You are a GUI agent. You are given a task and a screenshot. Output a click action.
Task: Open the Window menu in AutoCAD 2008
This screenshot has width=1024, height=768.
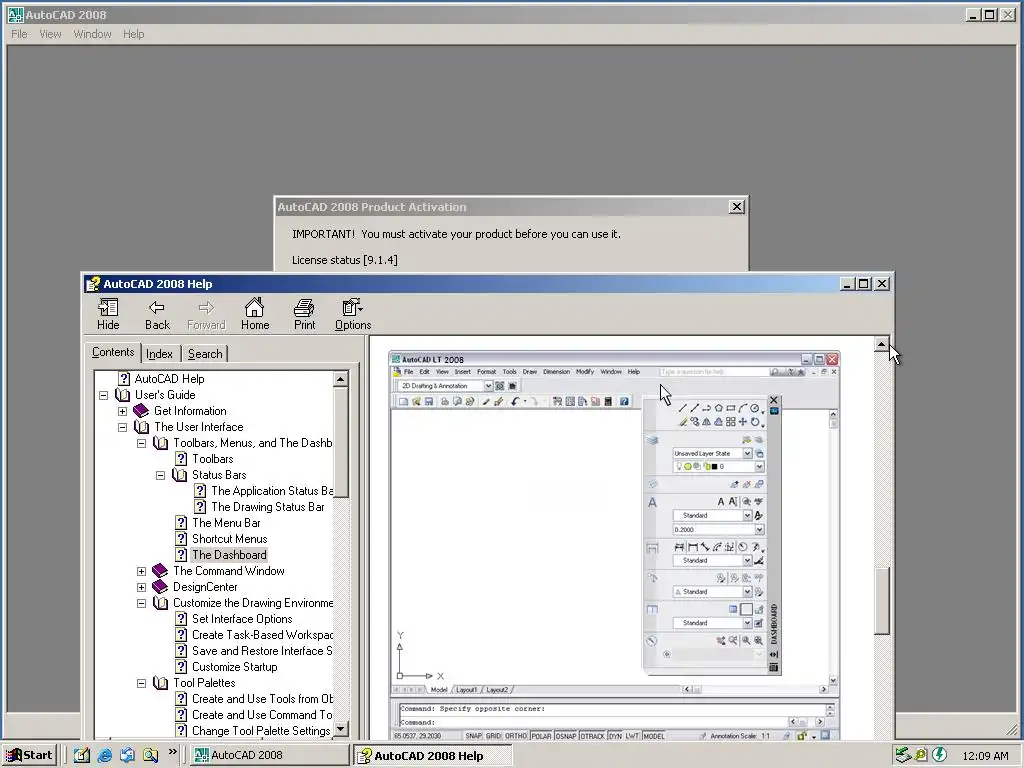[92, 34]
